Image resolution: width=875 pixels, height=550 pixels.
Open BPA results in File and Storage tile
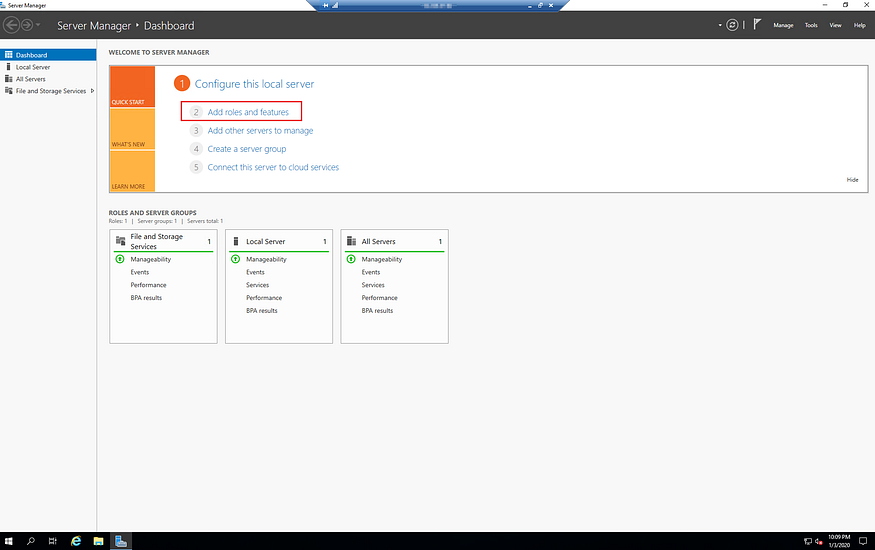coord(146,298)
